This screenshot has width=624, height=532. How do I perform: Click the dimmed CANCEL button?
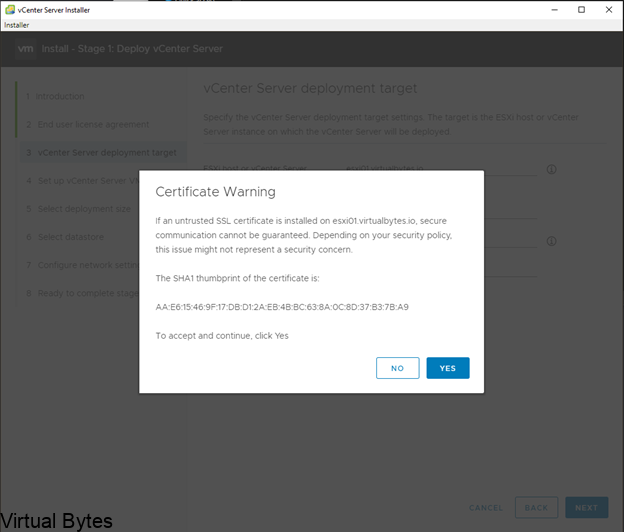pos(486,508)
